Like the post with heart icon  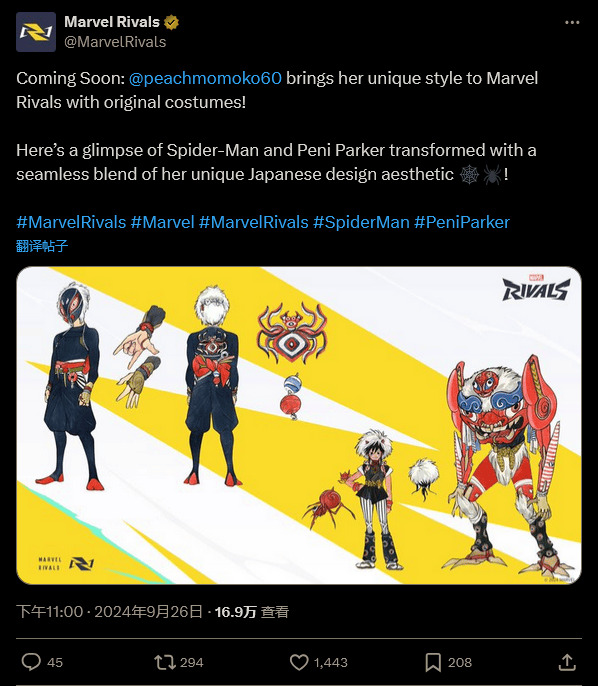[x=299, y=662]
